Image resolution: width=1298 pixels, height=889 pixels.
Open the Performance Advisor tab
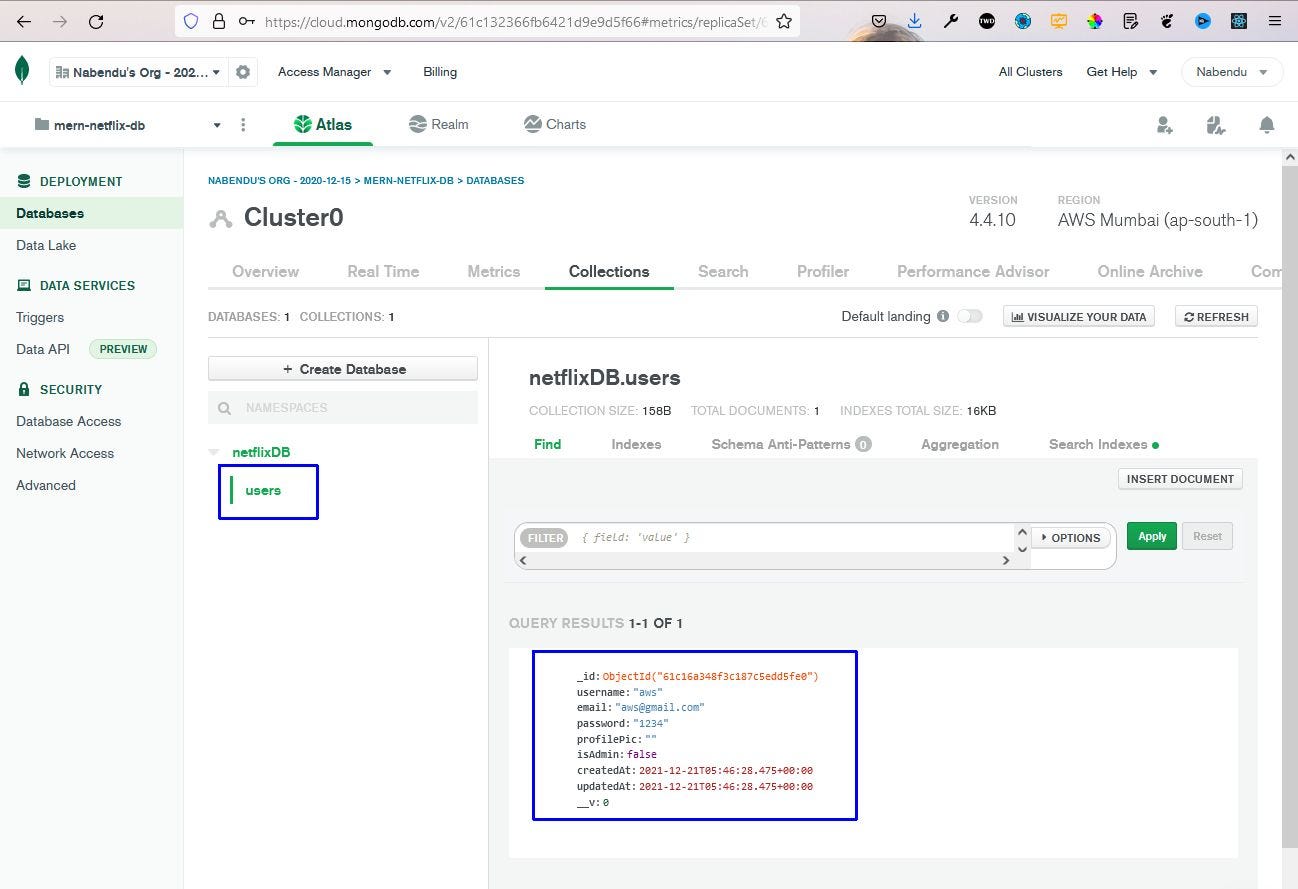973,271
